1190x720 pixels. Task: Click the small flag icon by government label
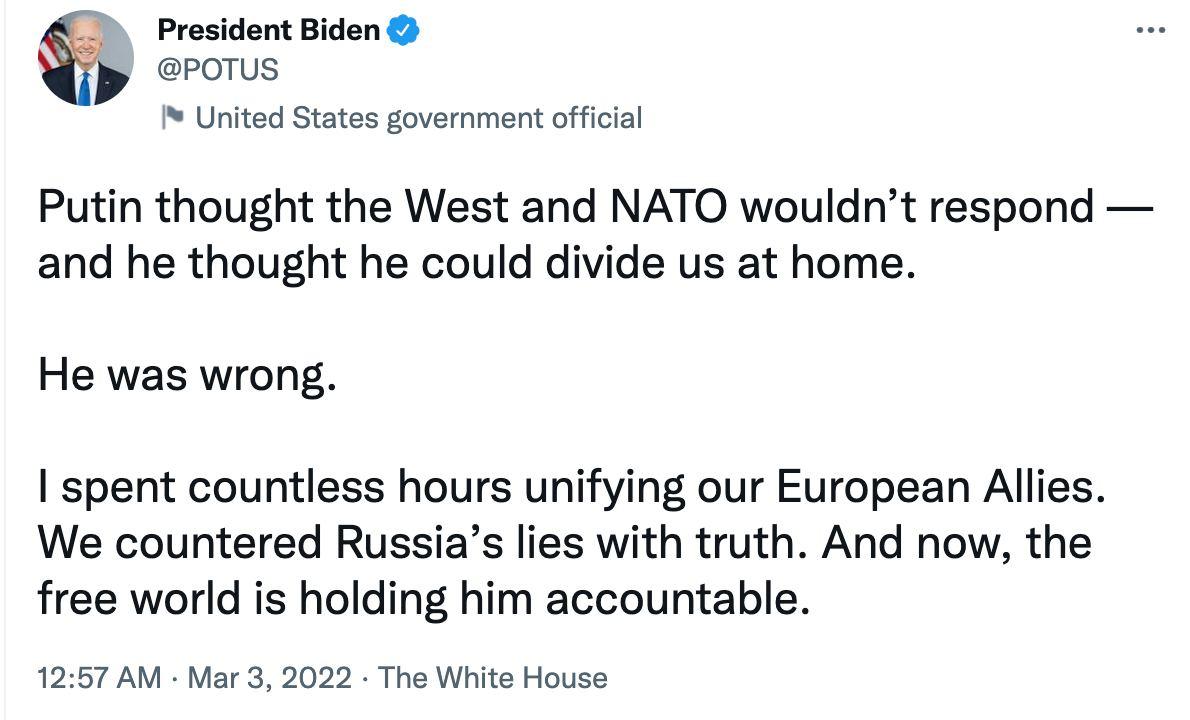(x=173, y=118)
